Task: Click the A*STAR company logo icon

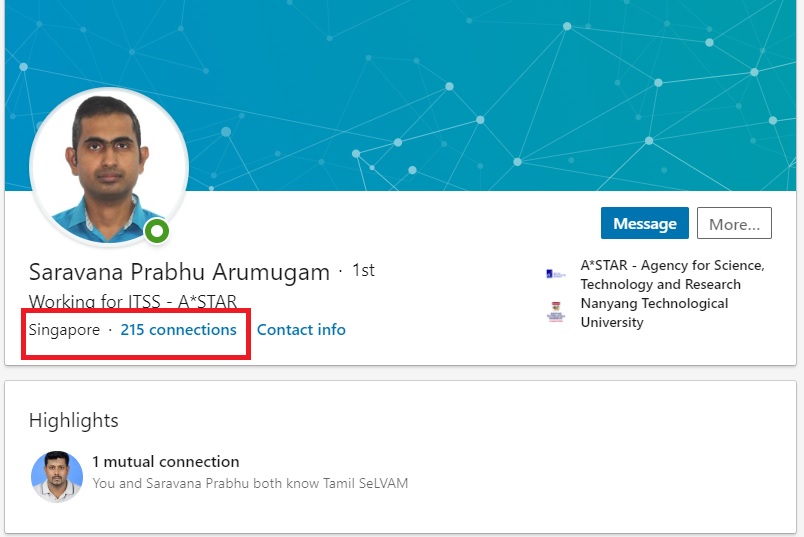Action: click(555, 274)
